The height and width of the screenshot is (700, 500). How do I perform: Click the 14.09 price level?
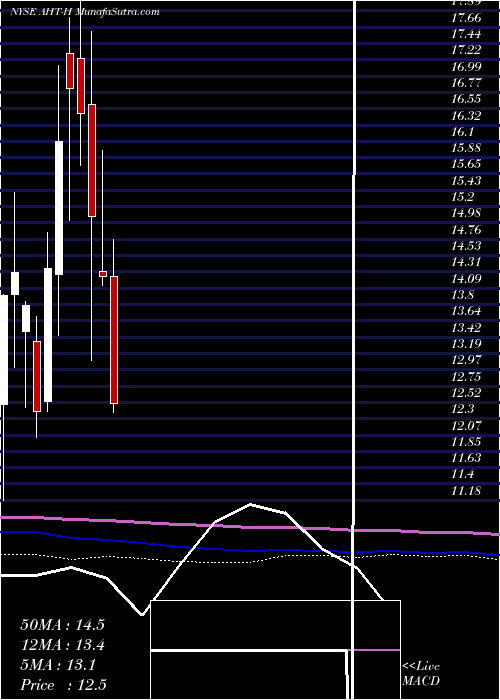coord(467,279)
